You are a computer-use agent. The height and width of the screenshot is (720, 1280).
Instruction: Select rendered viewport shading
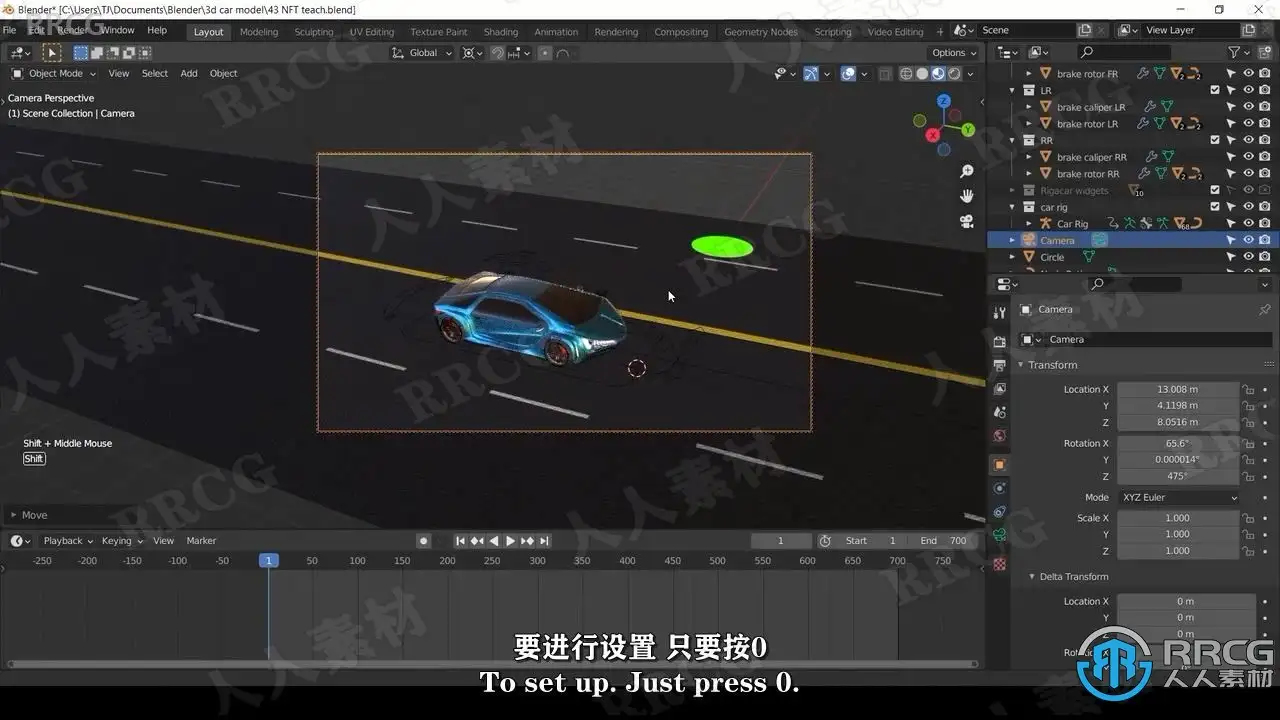pyautogui.click(x=954, y=74)
